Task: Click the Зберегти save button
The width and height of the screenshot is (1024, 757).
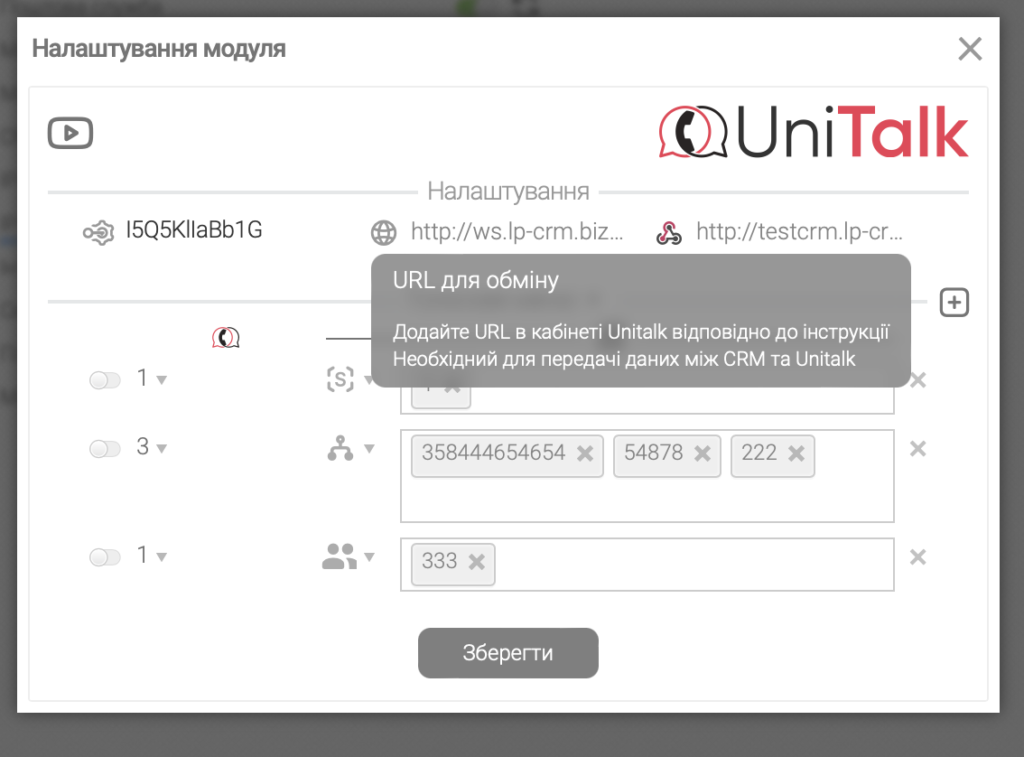Action: point(507,653)
